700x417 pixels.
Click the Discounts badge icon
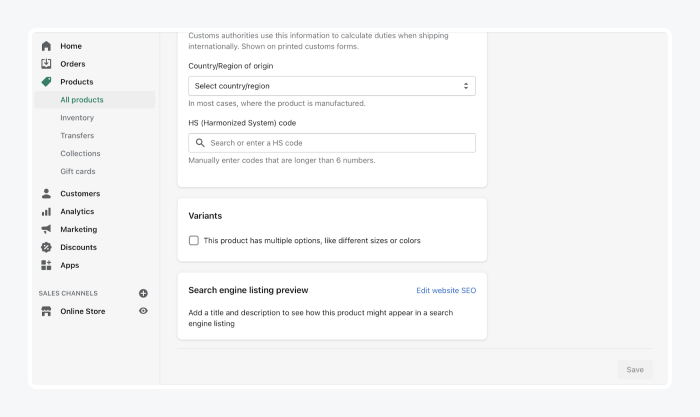(46, 248)
